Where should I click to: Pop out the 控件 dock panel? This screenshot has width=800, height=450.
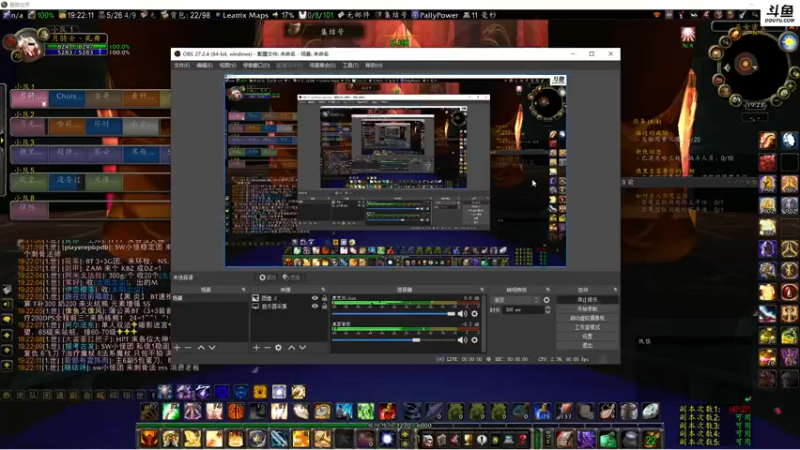pyautogui.click(x=614, y=290)
